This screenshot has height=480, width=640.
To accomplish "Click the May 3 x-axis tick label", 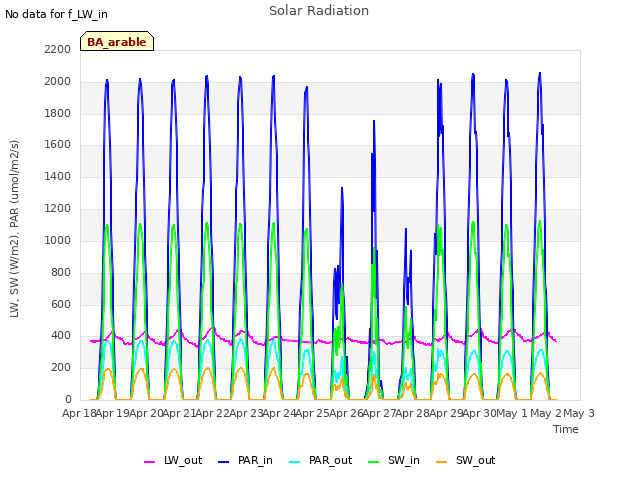I will [x=579, y=413].
